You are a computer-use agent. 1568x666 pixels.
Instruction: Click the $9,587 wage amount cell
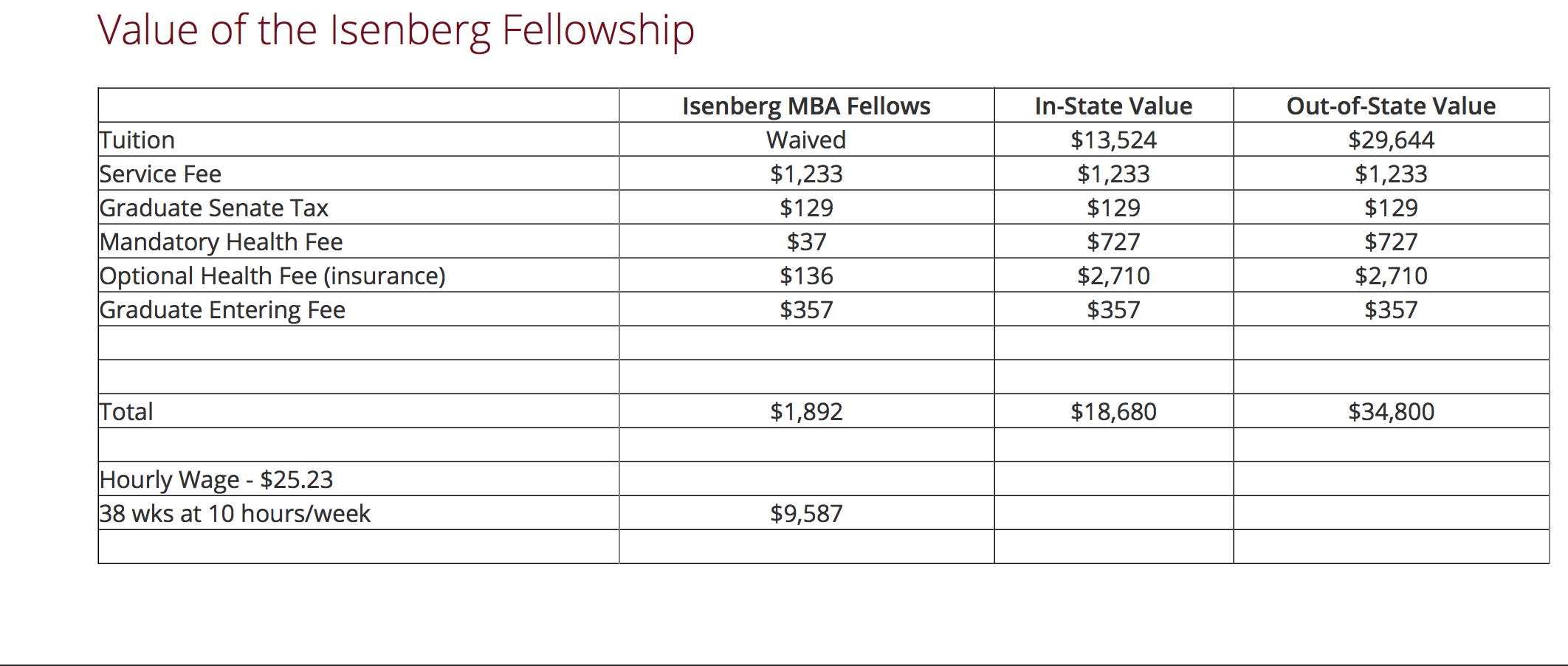click(806, 514)
